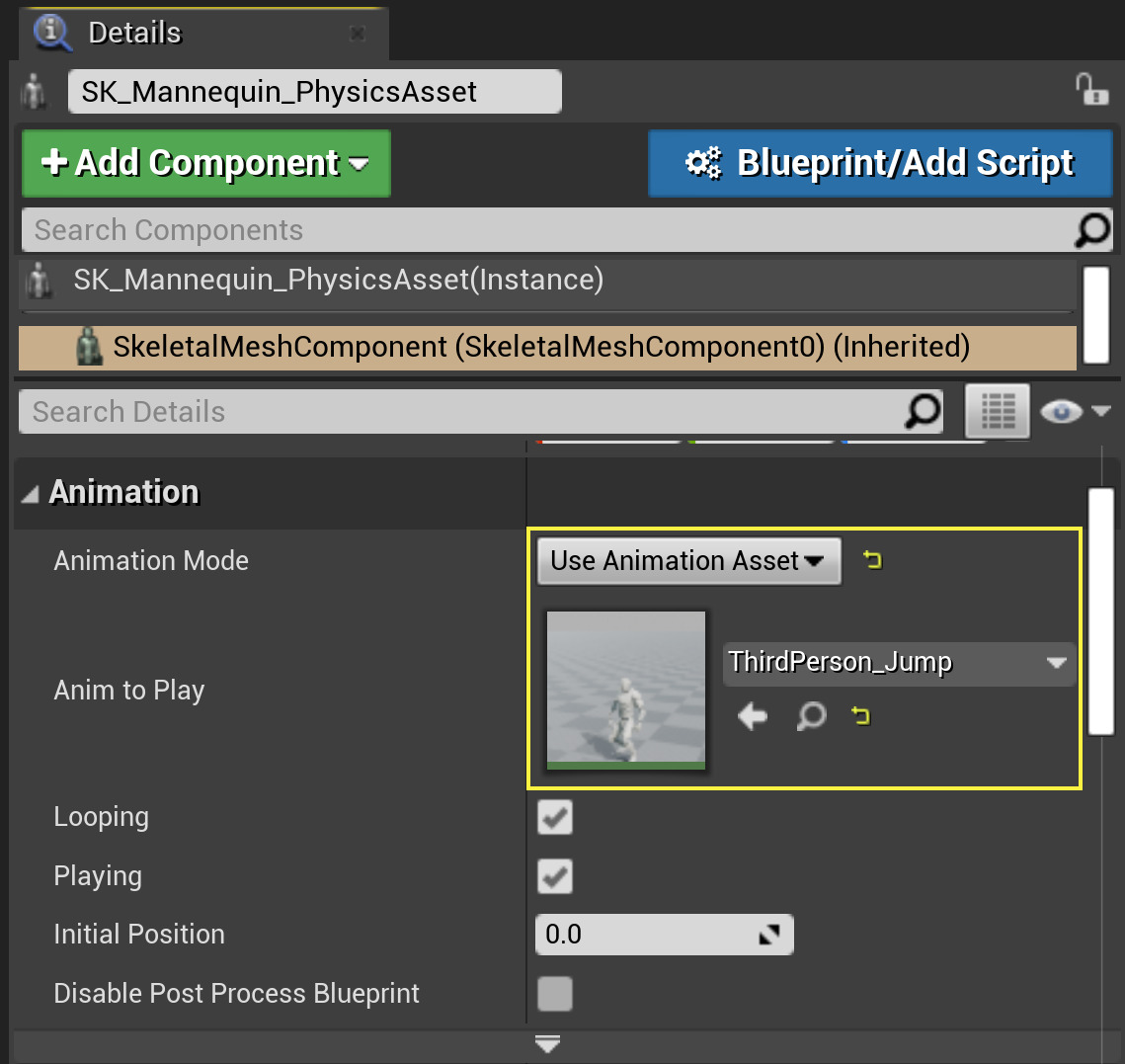Click the Add Component button

[x=206, y=163]
